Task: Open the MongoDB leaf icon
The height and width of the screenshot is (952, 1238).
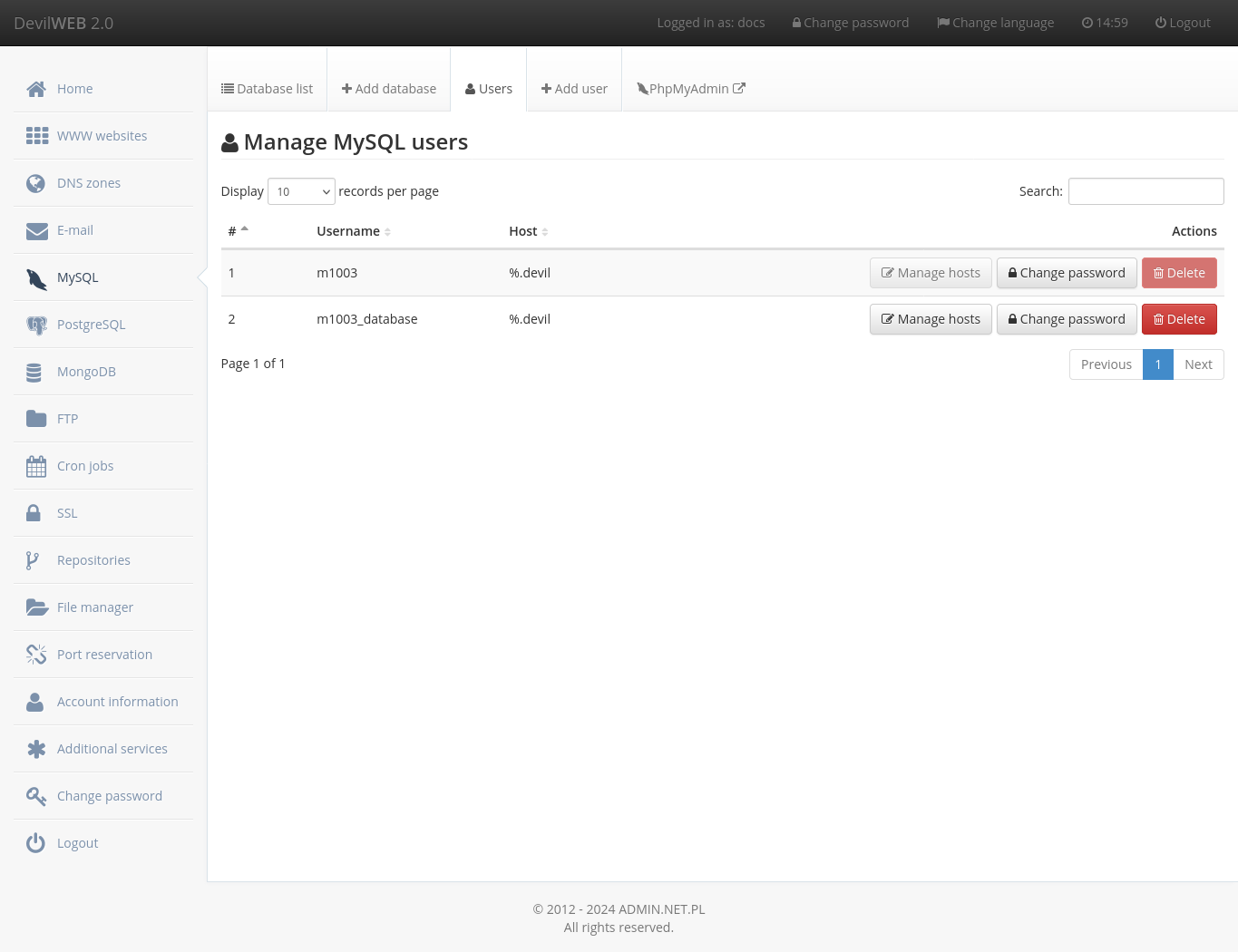Action: pyautogui.click(x=36, y=371)
